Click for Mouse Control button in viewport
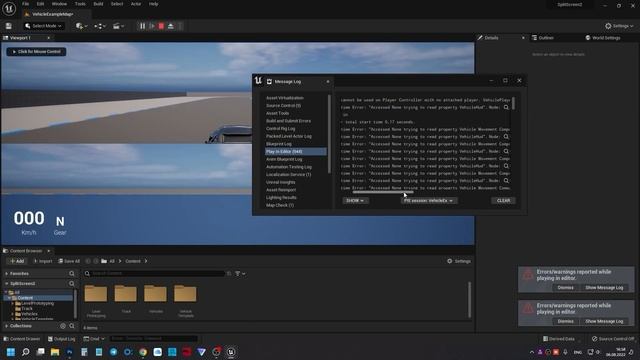Screen dimensions: 640x360 pos(36,52)
